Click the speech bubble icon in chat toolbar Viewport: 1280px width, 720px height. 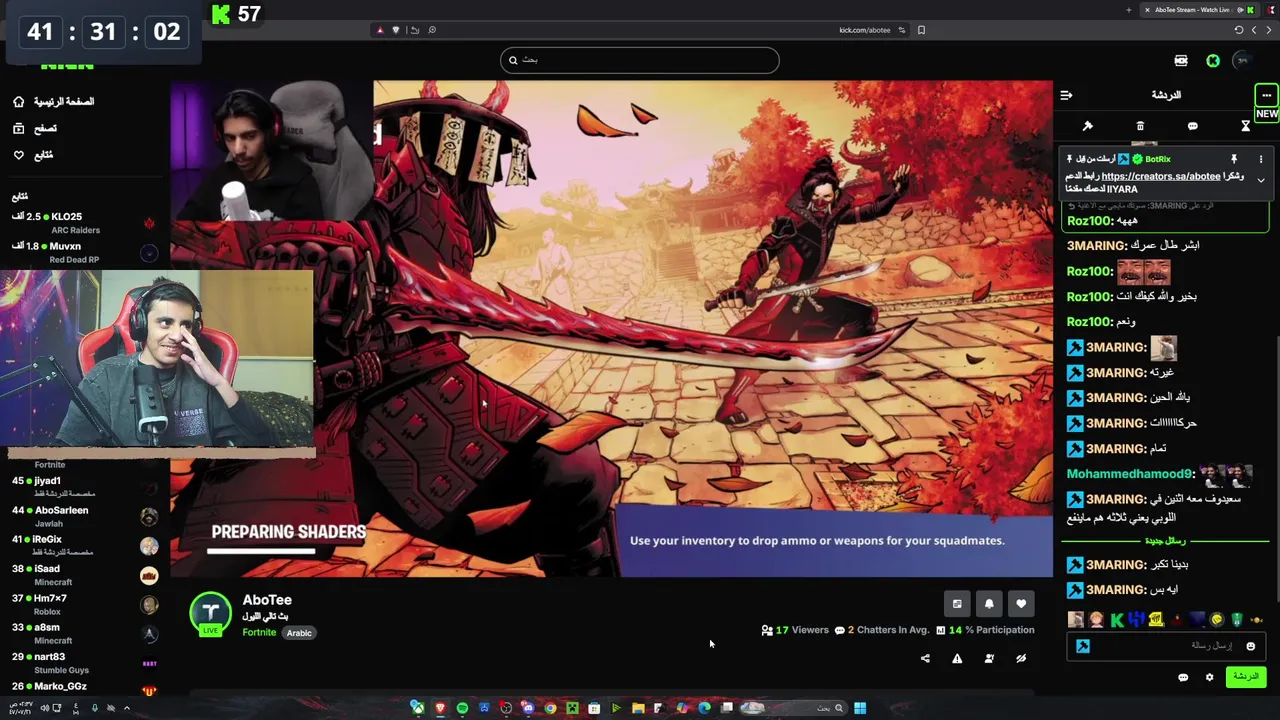1192,126
